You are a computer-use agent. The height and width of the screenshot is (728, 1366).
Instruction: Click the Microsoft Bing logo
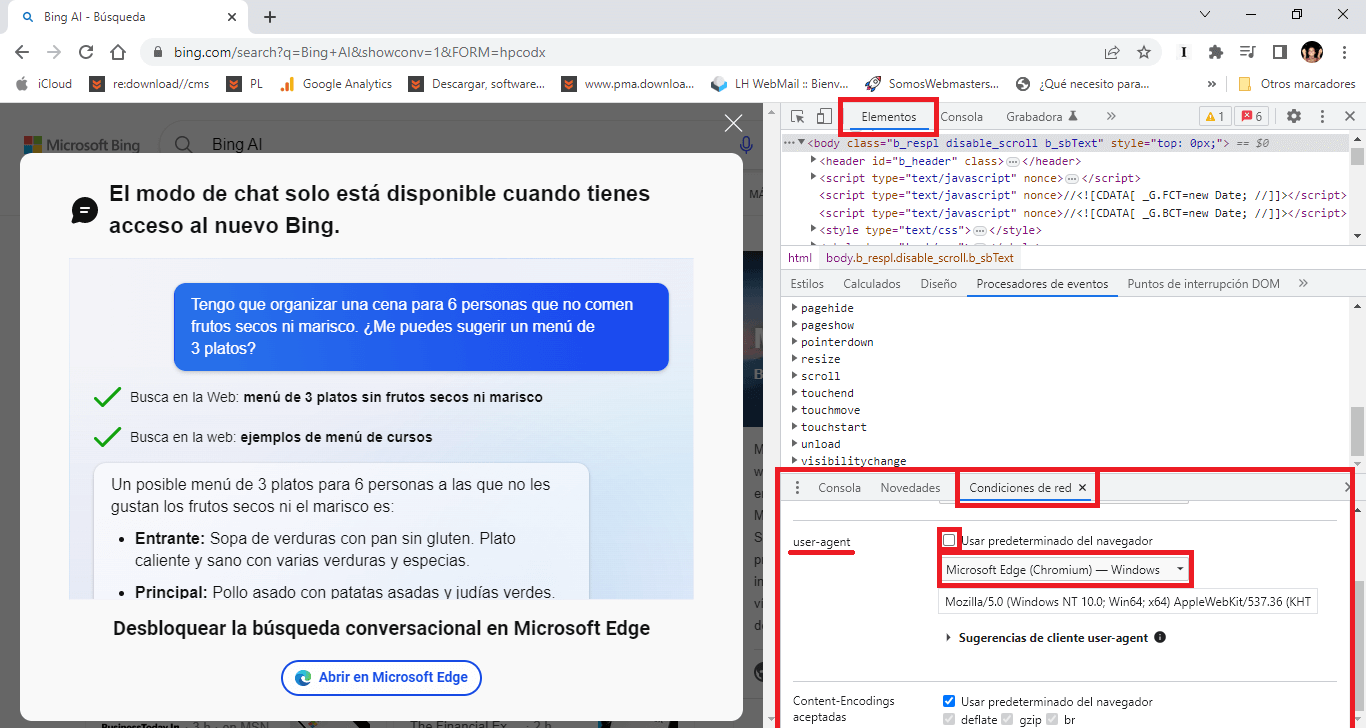pyautogui.click(x=82, y=145)
